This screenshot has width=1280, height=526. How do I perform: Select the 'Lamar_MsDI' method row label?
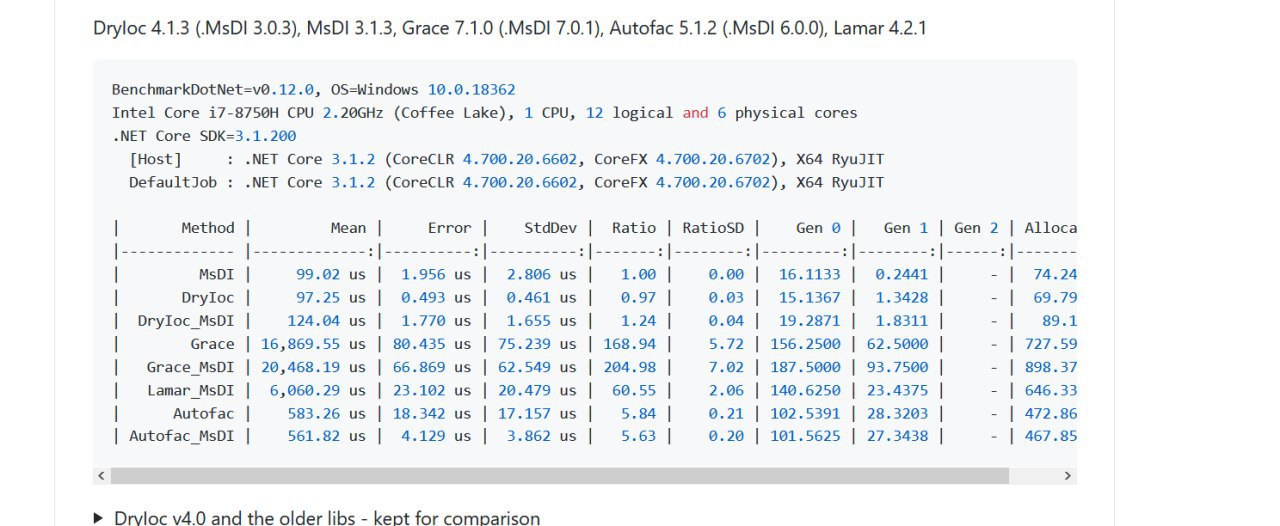pyautogui.click(x=190, y=390)
